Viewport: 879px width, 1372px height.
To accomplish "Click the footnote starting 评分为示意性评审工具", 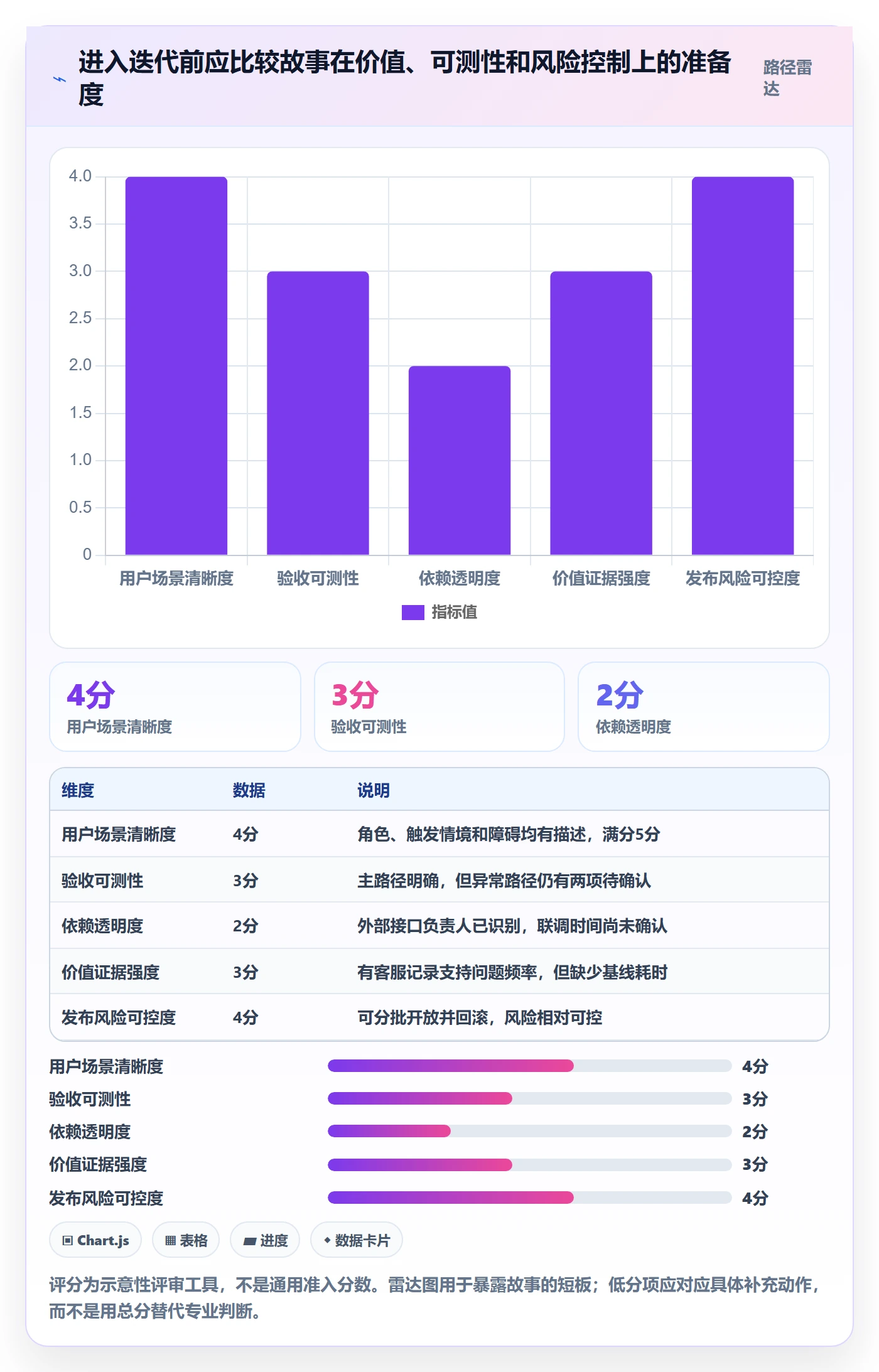I will [x=435, y=1297].
